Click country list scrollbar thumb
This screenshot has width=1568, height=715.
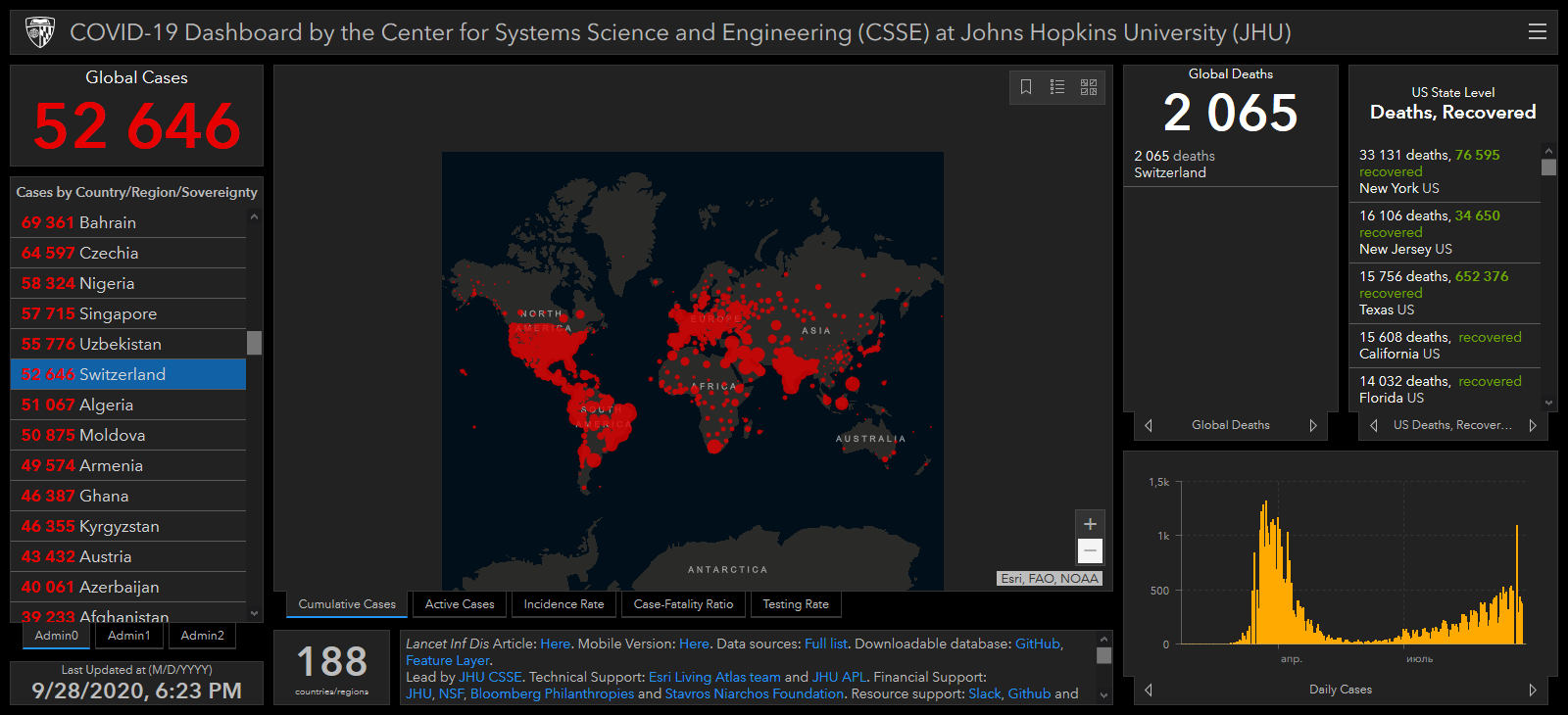(255, 343)
